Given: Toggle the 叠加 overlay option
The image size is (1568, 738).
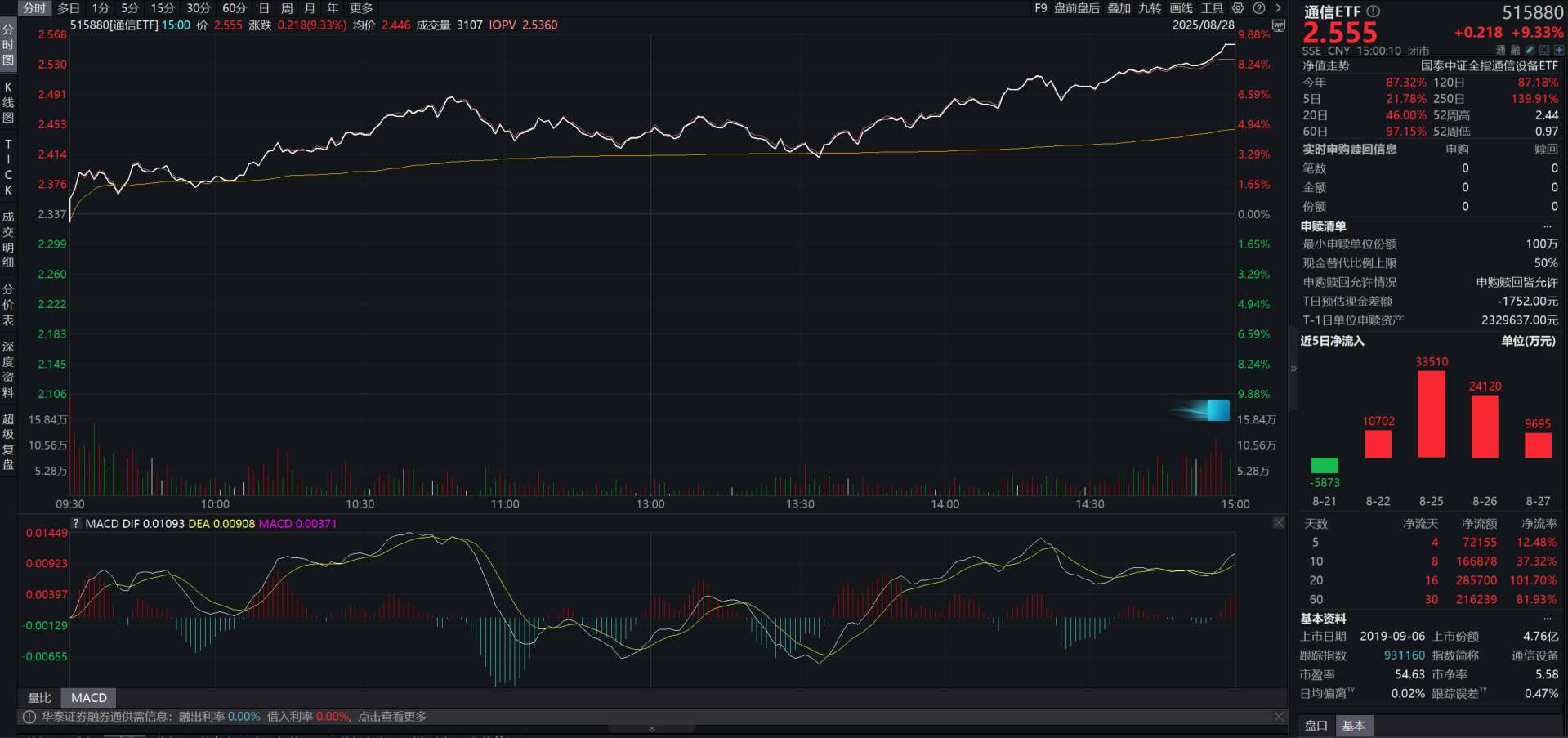Looking at the screenshot, I should coord(1119,8).
